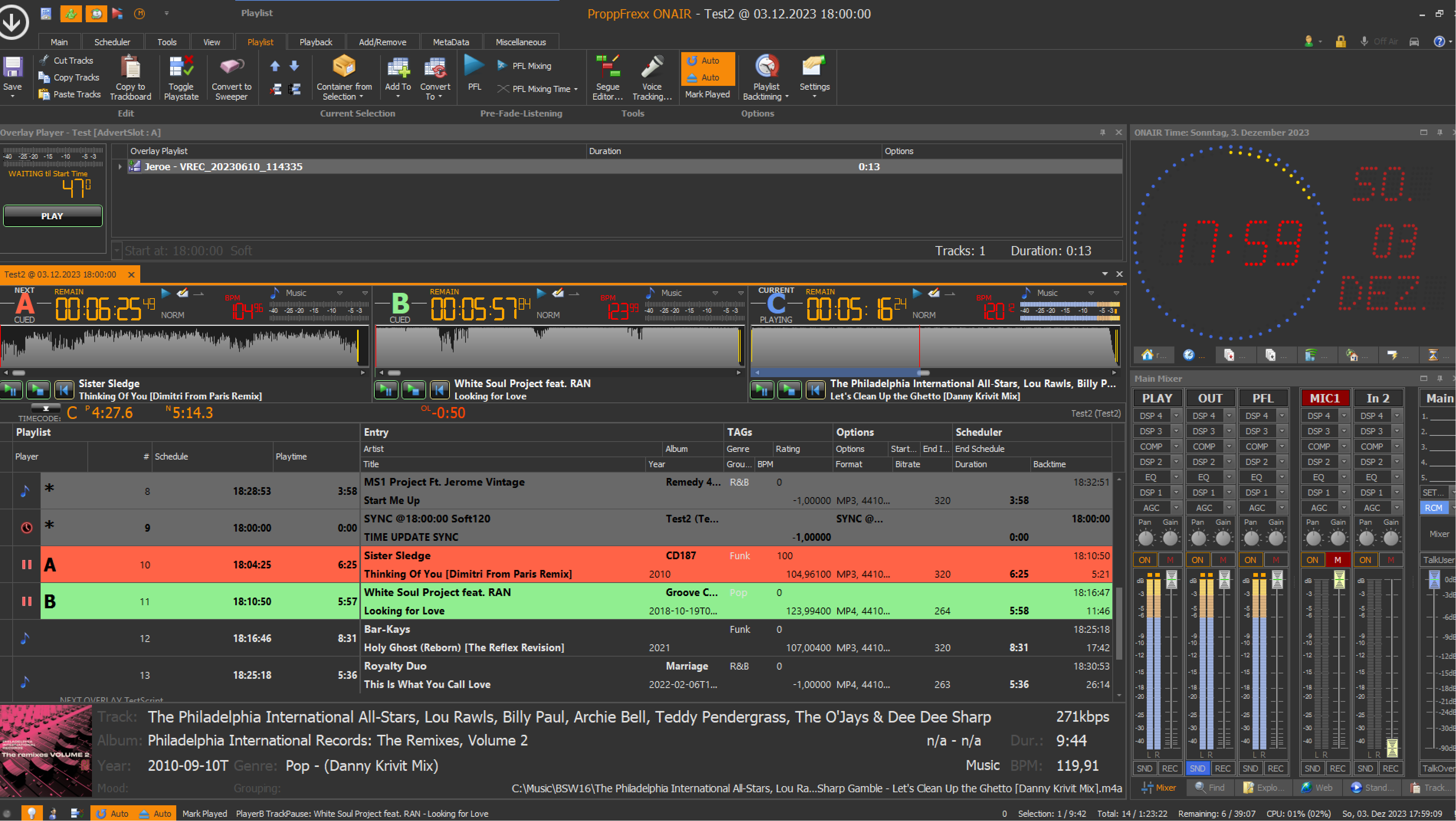Viewport: 1456px width, 821px height.
Task: Click the PFL play icon in ribbon
Action: 474,66
